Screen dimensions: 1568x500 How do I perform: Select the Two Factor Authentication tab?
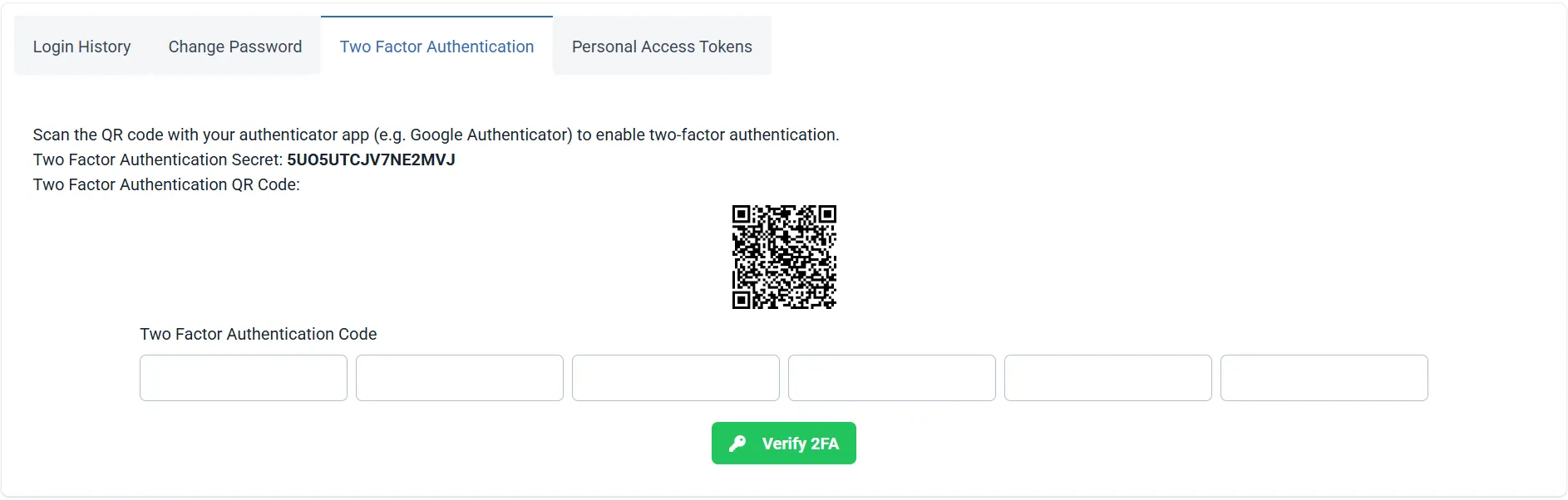[436, 47]
